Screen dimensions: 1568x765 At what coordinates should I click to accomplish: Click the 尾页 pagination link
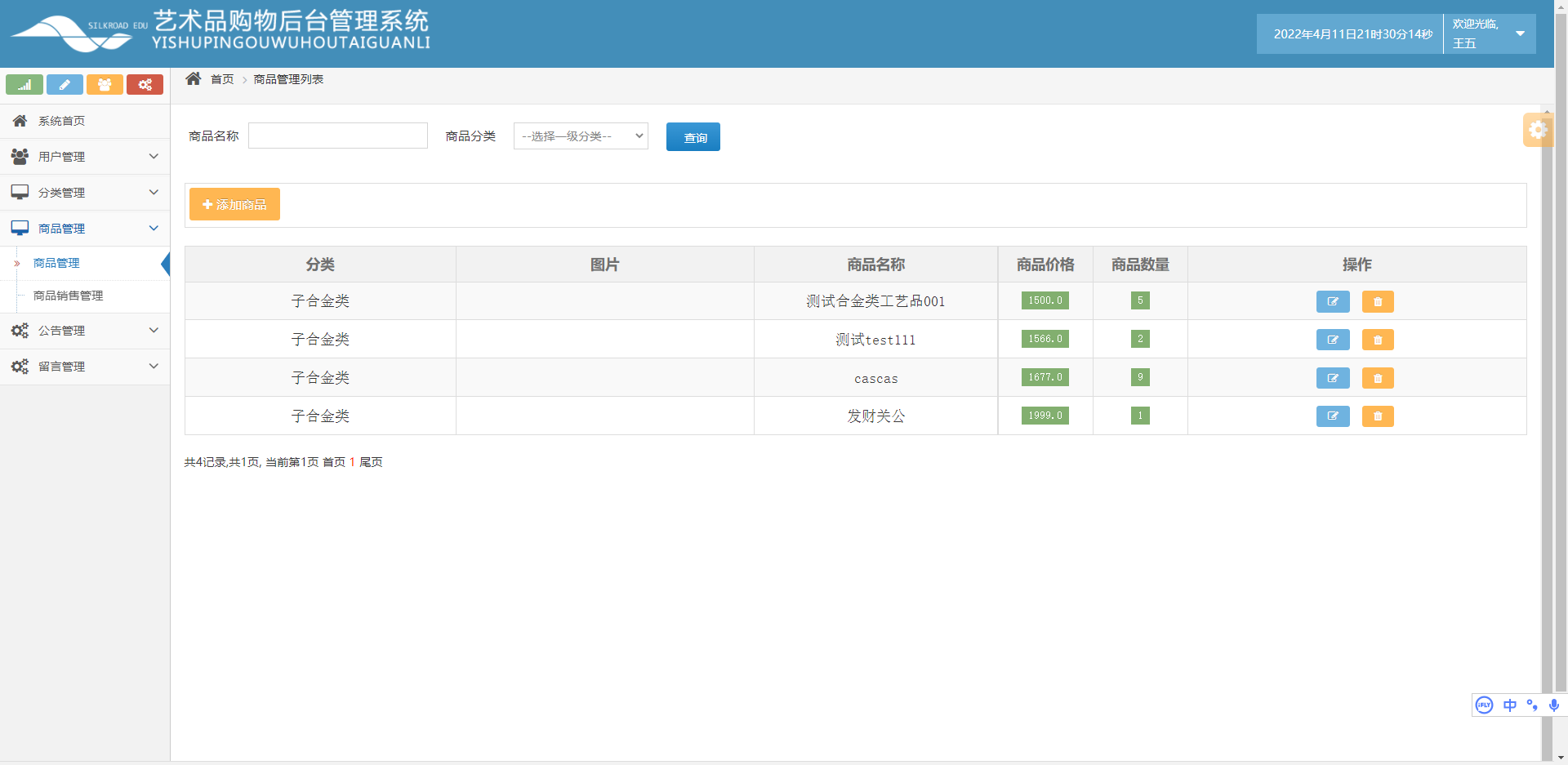(x=371, y=462)
